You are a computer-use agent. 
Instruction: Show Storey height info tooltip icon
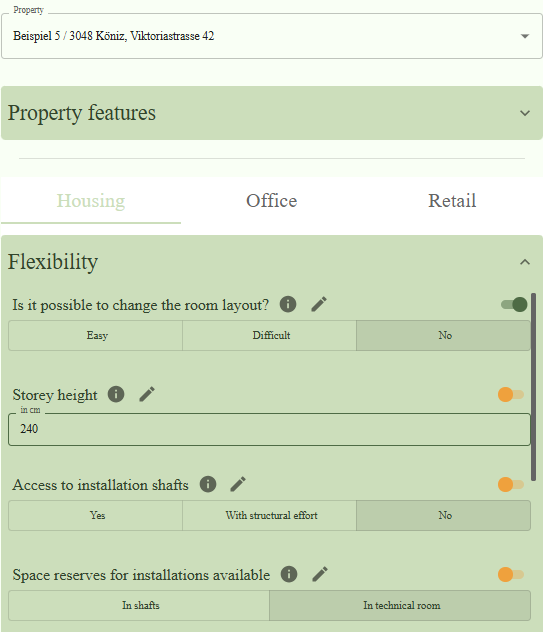(x=116, y=394)
